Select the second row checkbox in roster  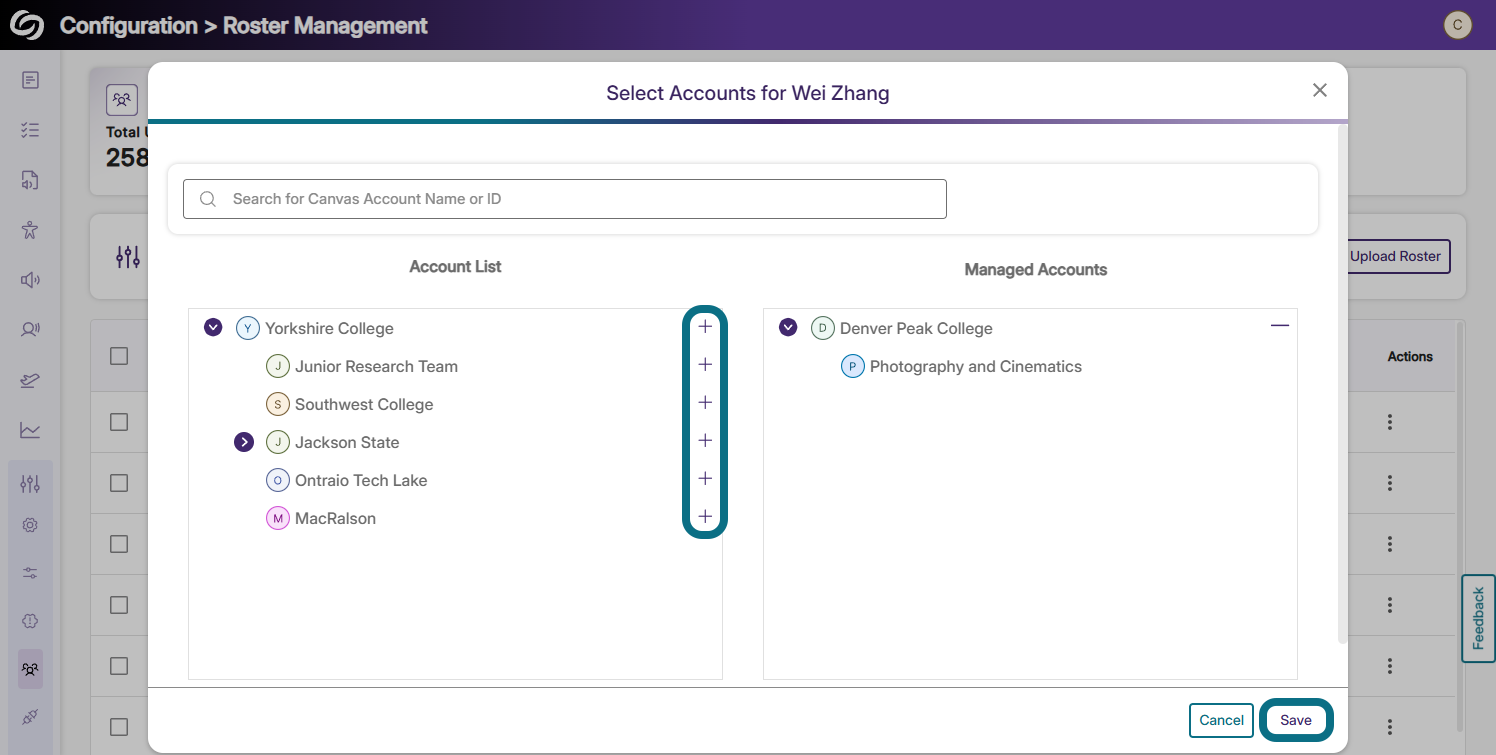point(119,483)
